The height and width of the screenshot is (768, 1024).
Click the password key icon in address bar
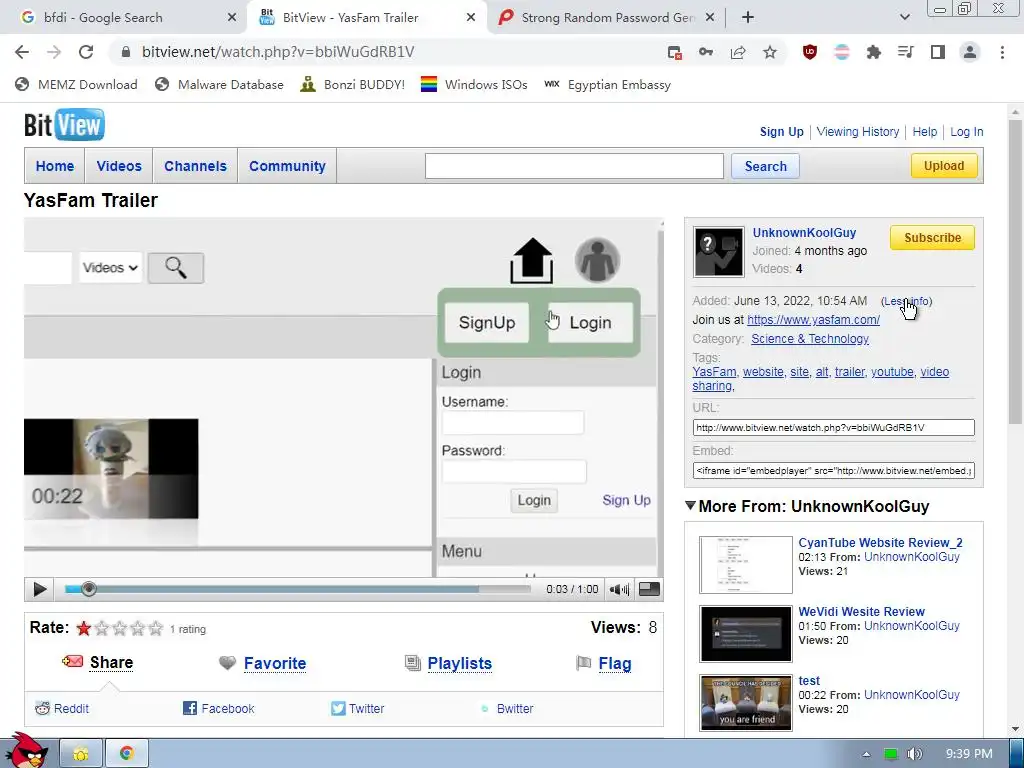pos(706,52)
